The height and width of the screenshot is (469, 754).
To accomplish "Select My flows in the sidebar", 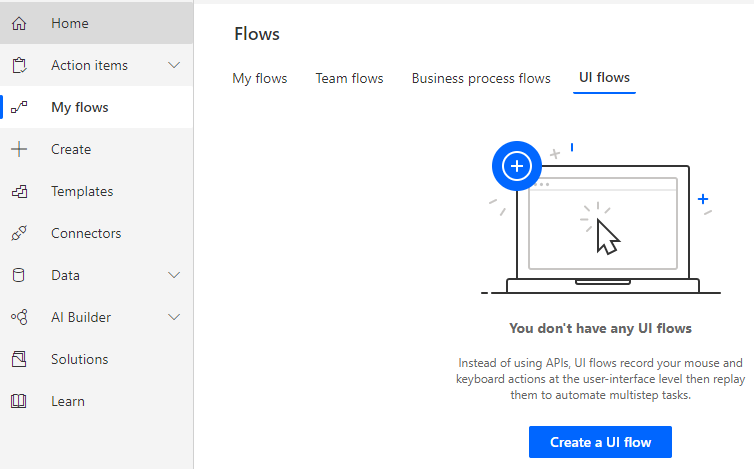I will 96,107.
